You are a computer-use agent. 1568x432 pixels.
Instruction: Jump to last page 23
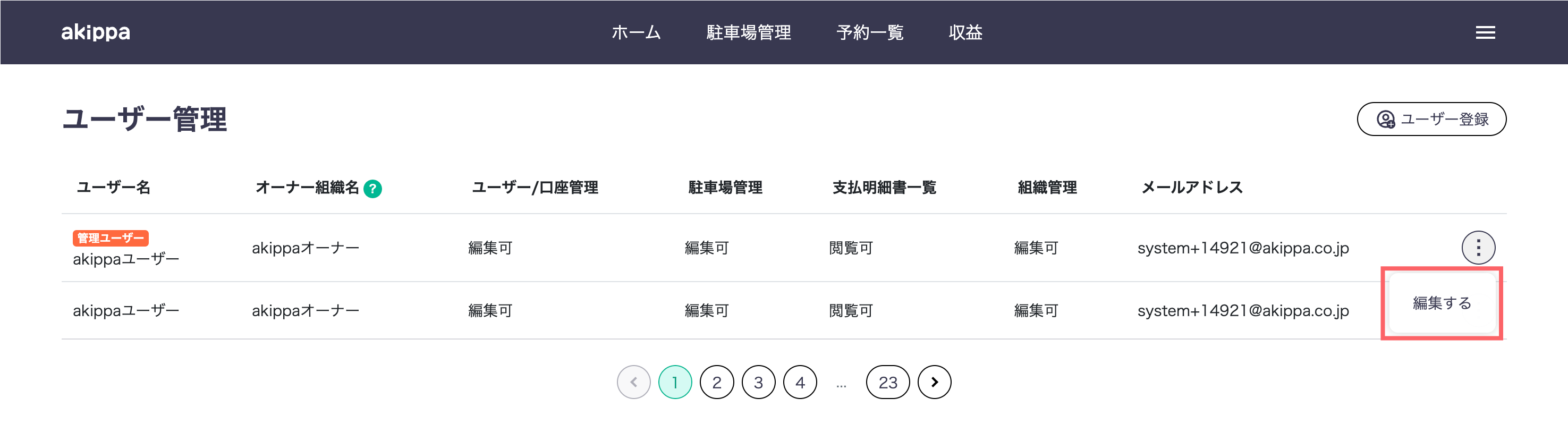point(887,382)
